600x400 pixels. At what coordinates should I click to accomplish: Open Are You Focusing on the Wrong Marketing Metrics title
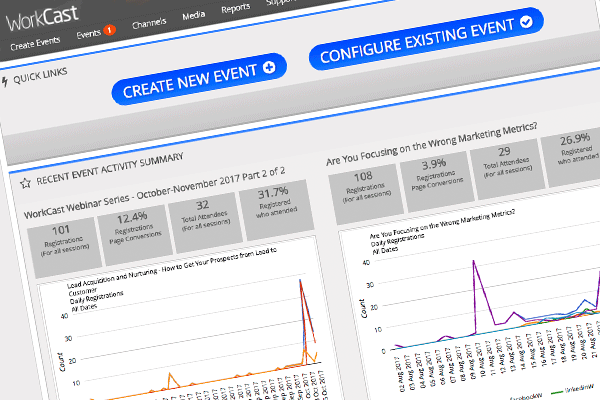click(x=432, y=144)
